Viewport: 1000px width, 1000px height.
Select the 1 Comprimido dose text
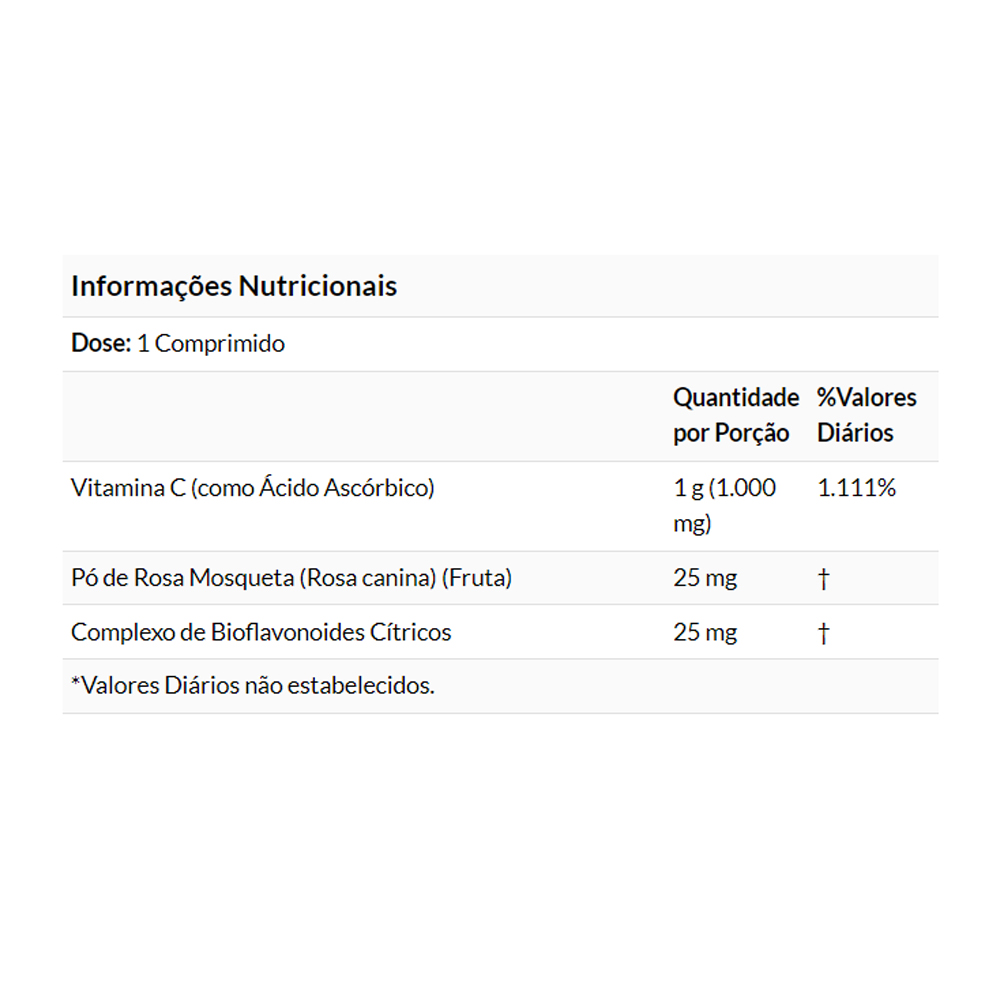(x=211, y=344)
